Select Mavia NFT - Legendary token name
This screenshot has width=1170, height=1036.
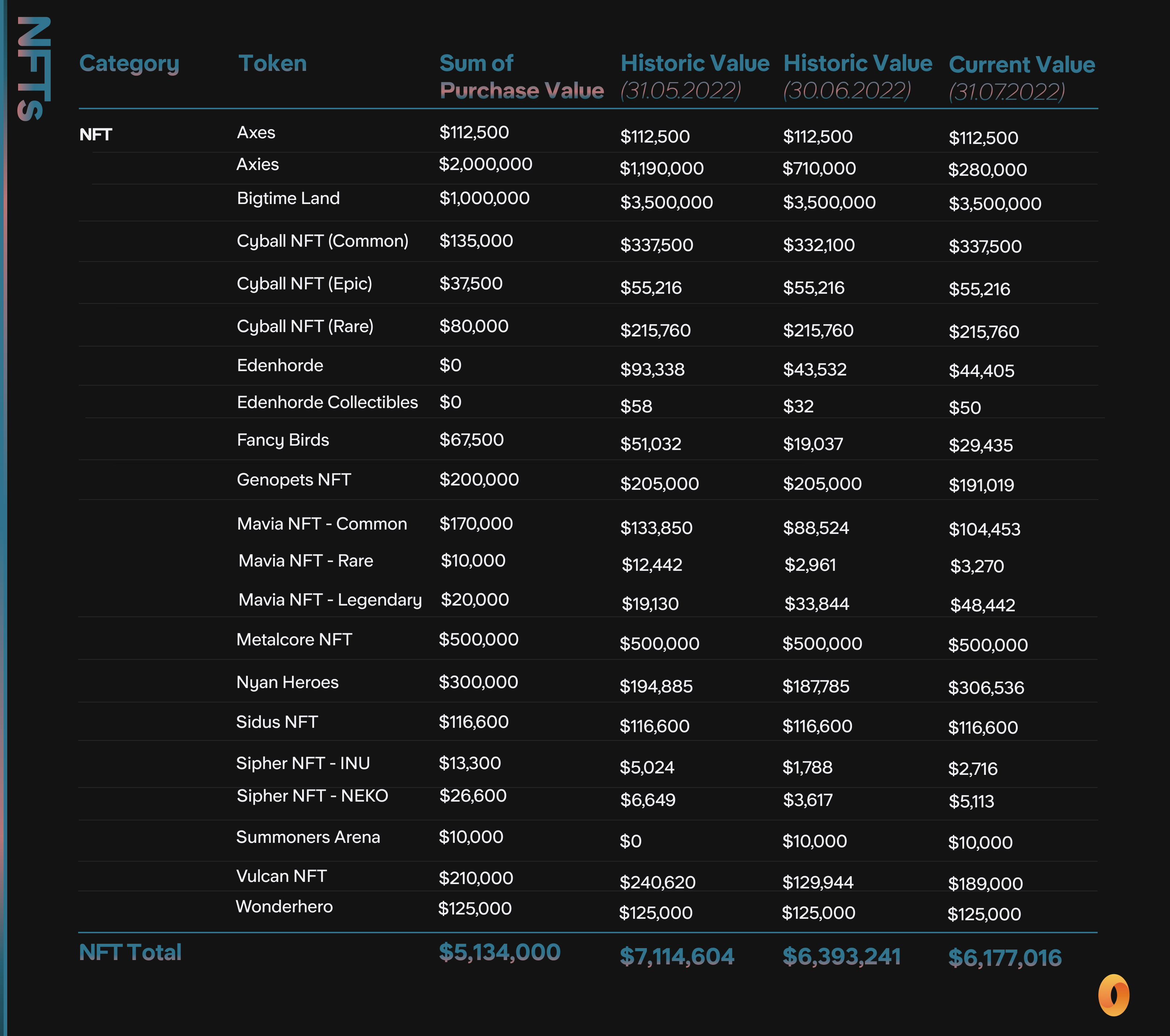point(330,600)
